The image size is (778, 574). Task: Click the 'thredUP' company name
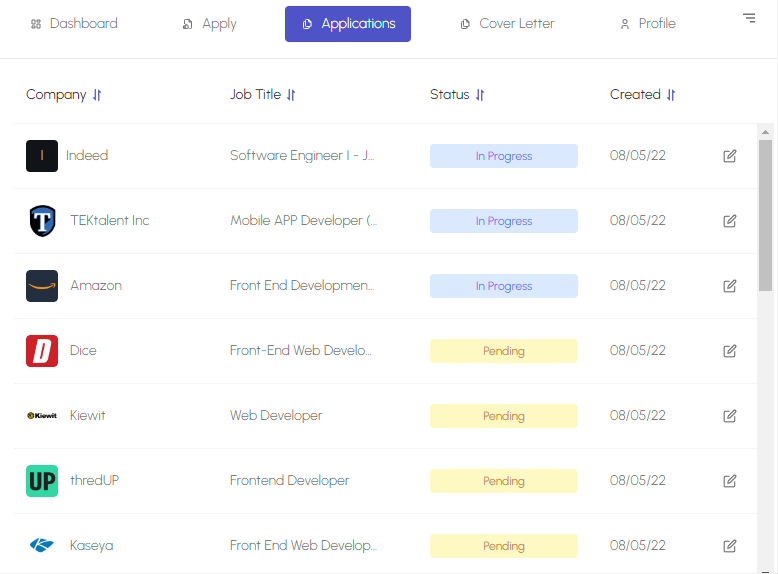point(94,480)
